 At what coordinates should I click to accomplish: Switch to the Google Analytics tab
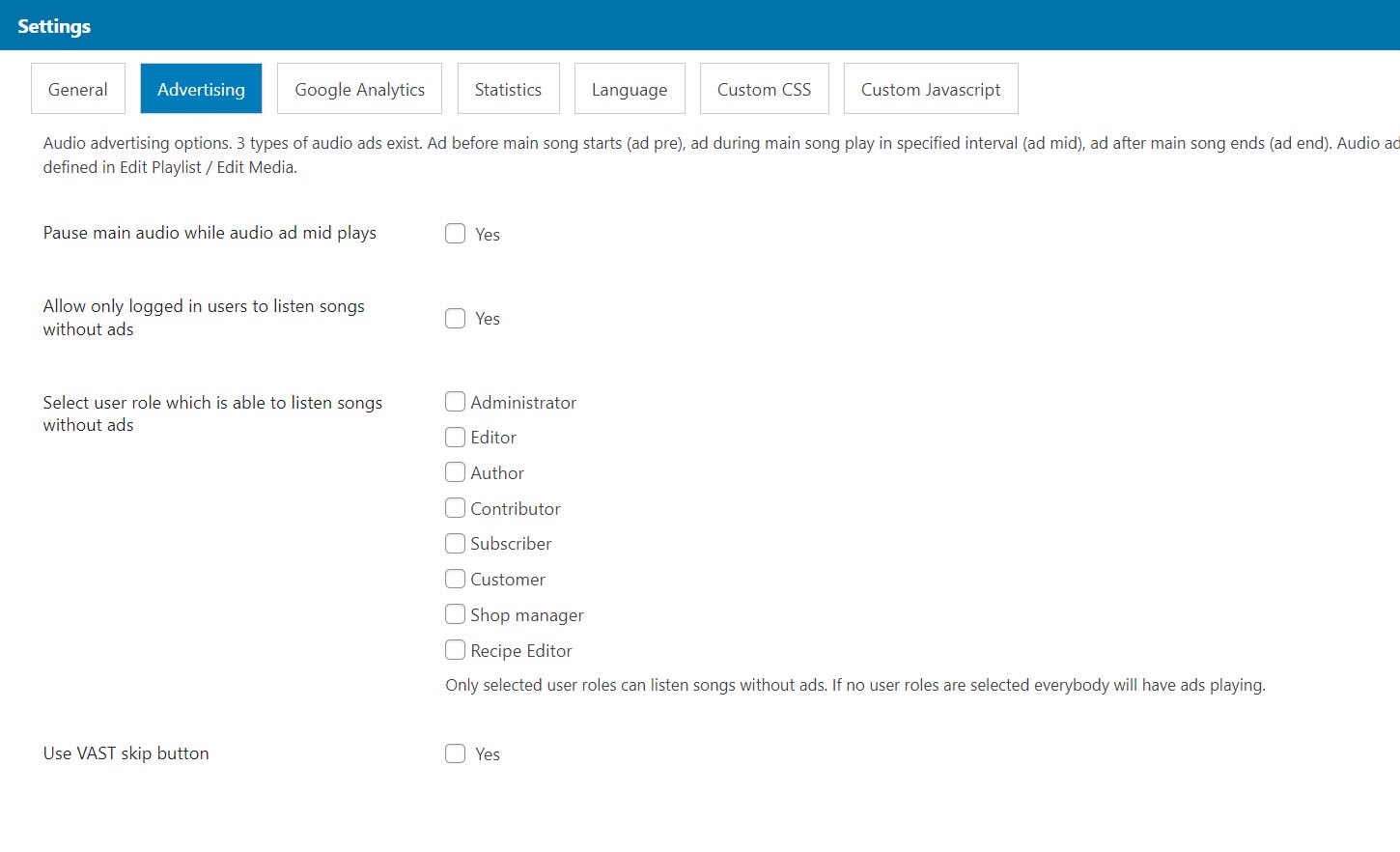(x=359, y=89)
